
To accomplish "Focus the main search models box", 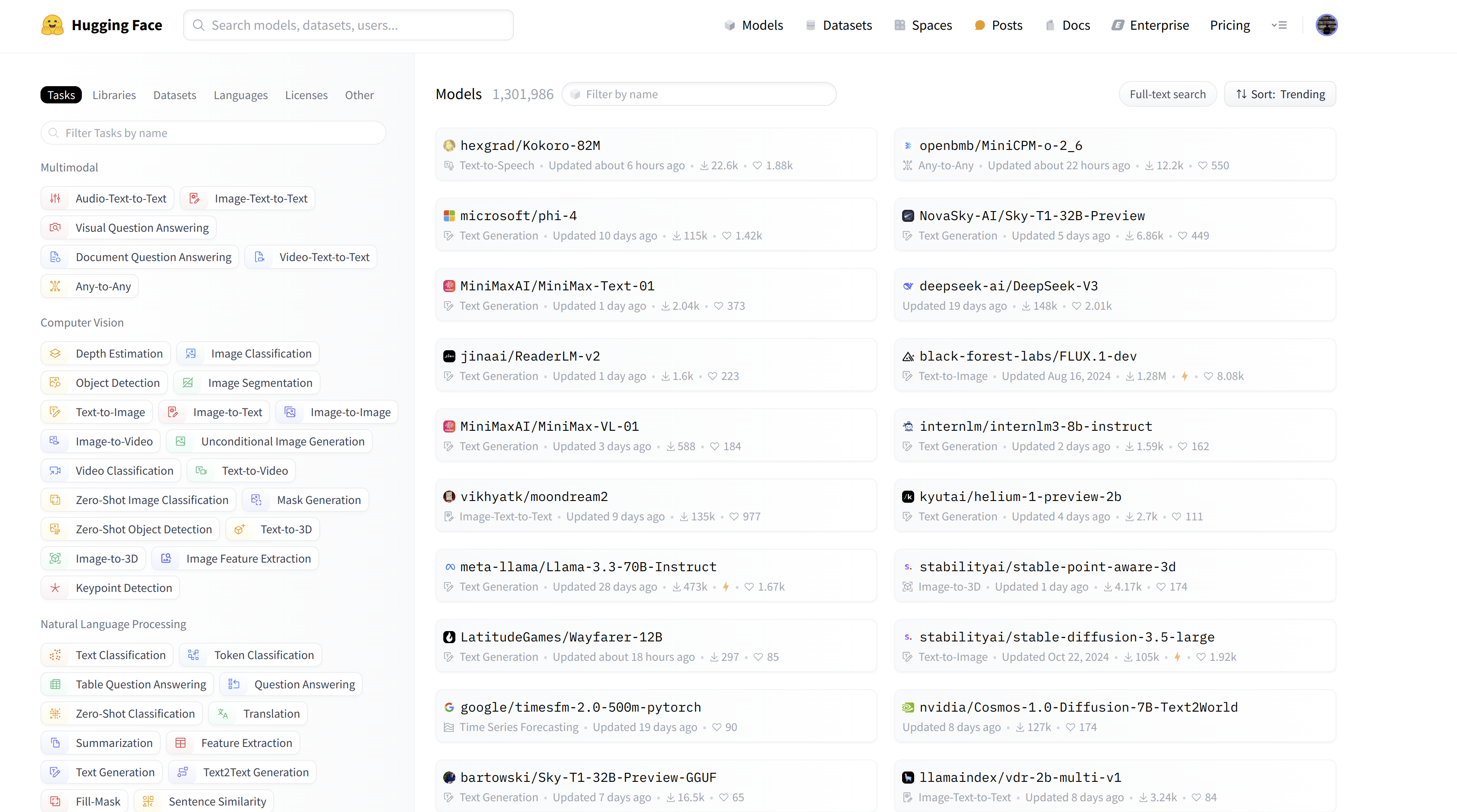I will (349, 25).
